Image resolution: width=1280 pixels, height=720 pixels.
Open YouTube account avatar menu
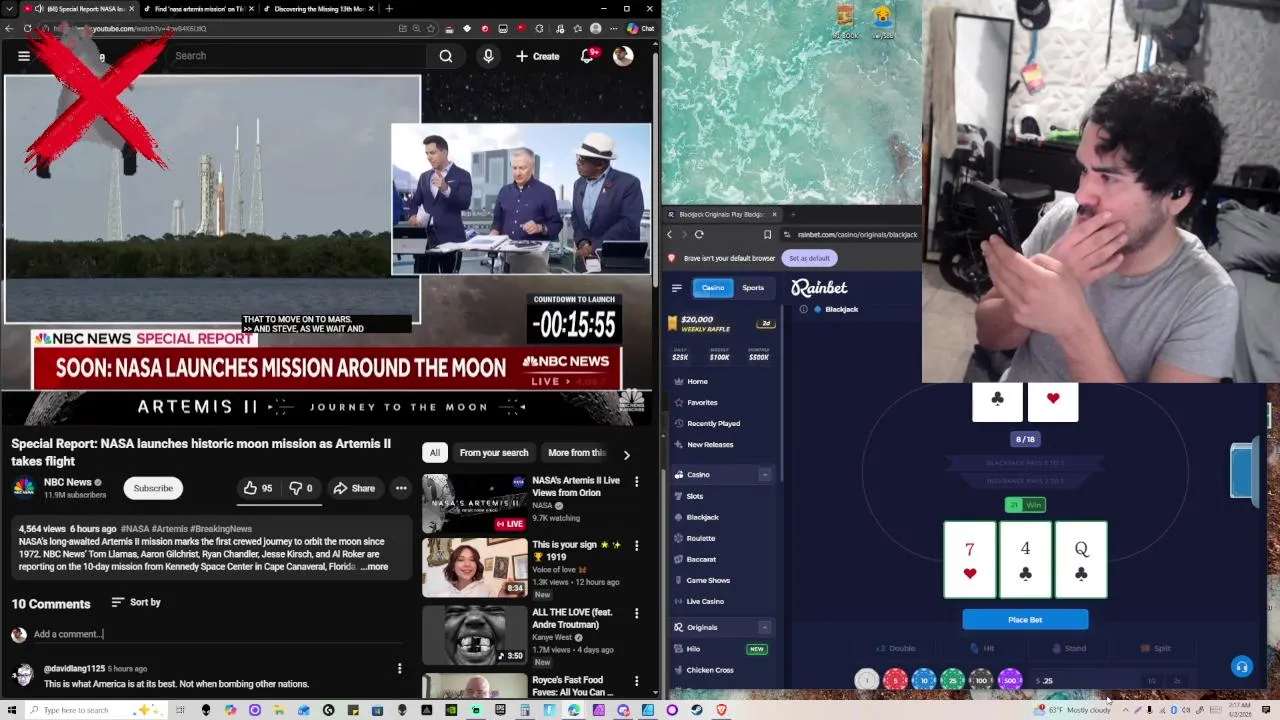point(623,56)
